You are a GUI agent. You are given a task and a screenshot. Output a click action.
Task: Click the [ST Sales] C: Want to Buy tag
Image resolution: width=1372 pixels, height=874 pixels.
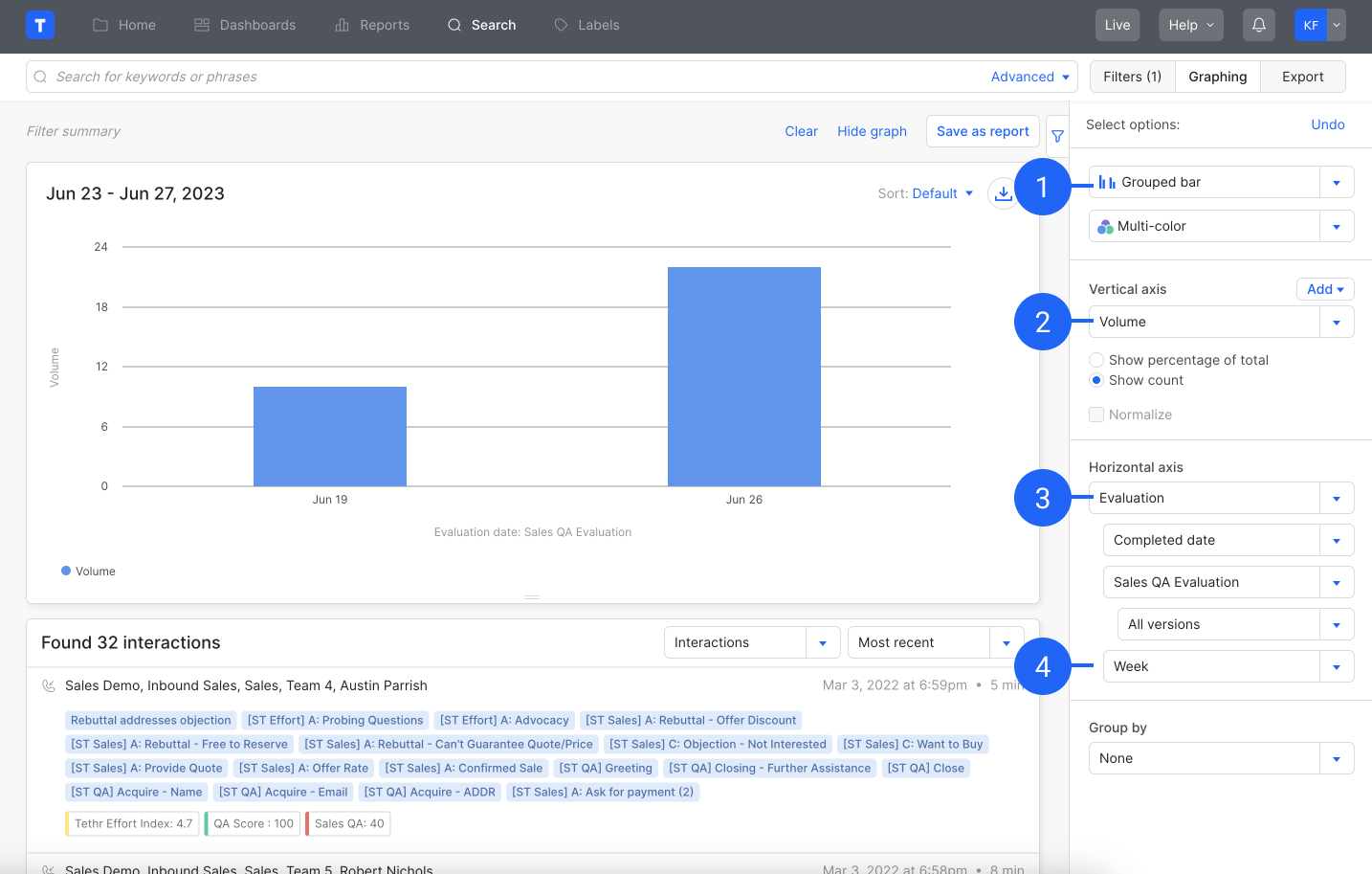tap(913, 744)
